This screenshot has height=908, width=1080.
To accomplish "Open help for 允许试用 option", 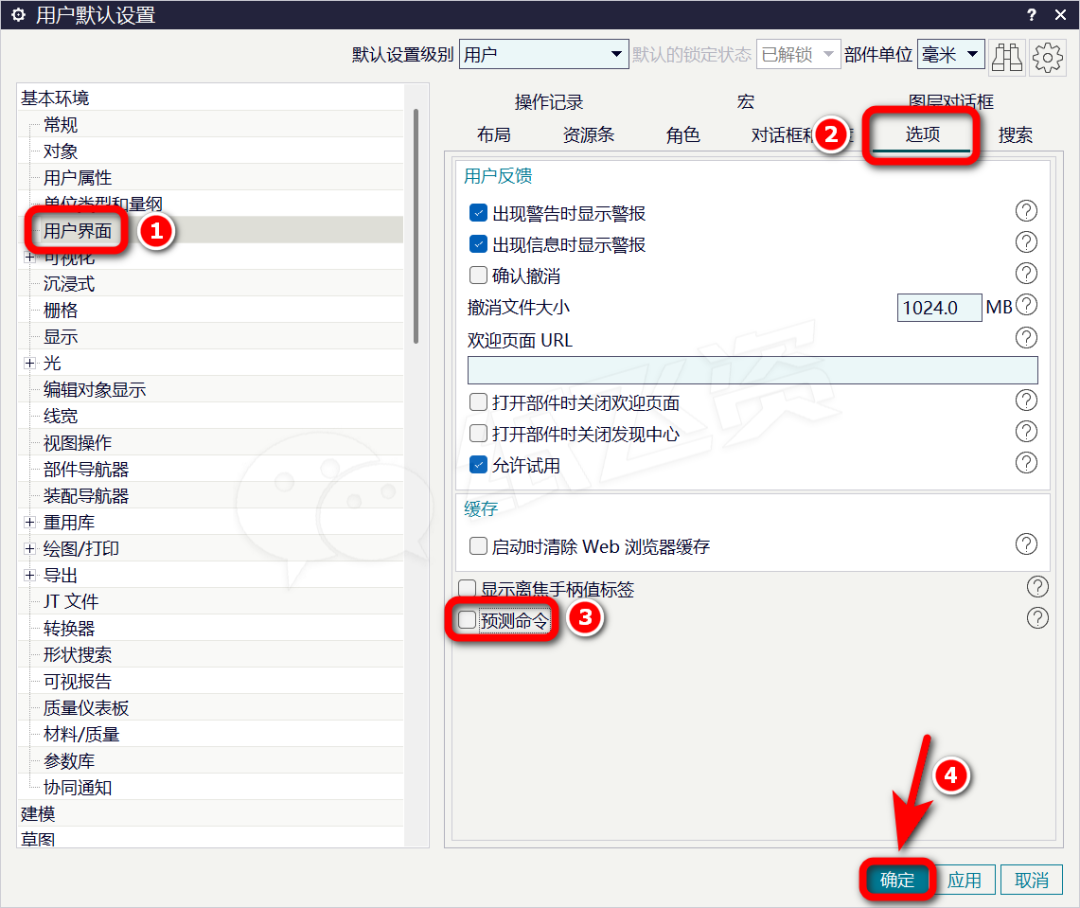I will tap(1026, 462).
